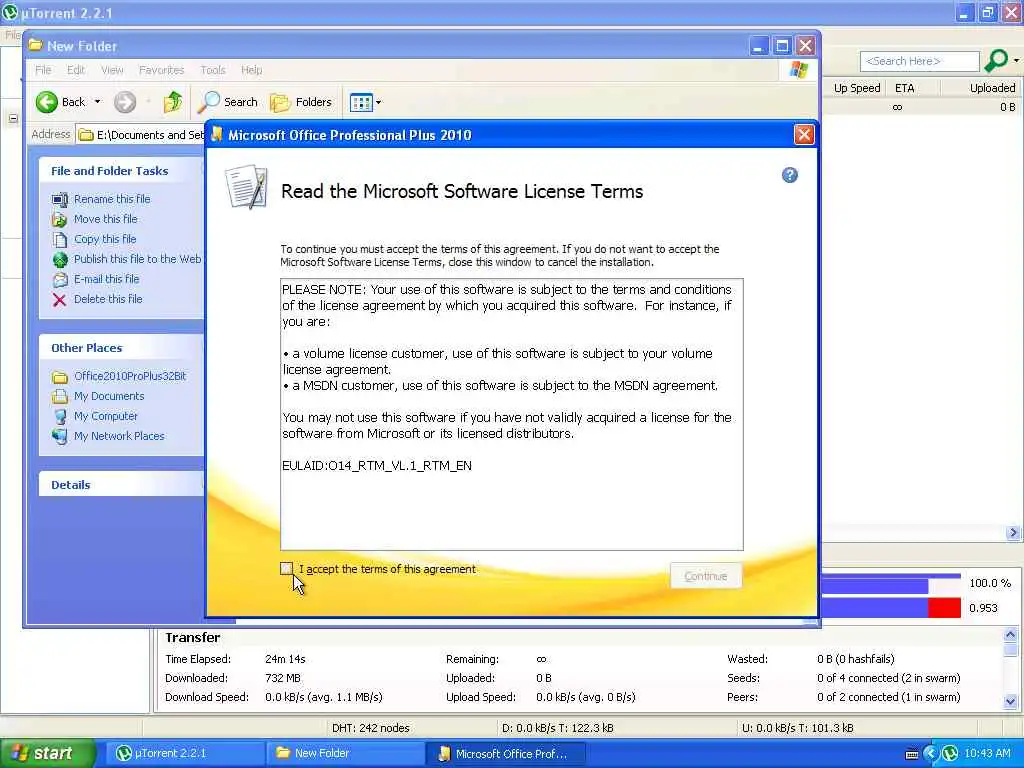Open the Views icon in Explorer toolbar
The width and height of the screenshot is (1024, 768).
pos(360,102)
